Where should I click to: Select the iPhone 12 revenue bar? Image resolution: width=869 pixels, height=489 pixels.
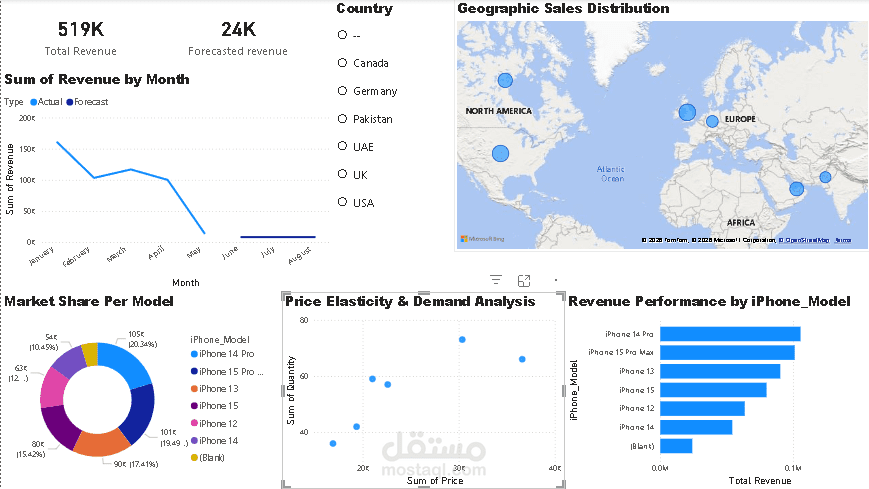(702, 409)
